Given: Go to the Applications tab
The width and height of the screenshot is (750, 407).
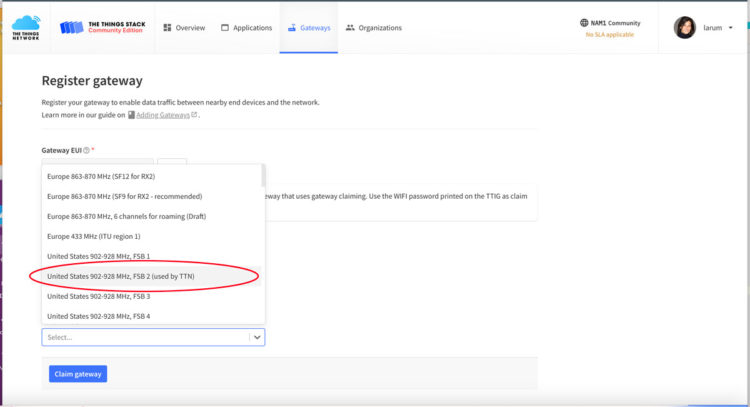Looking at the screenshot, I should coord(246,28).
